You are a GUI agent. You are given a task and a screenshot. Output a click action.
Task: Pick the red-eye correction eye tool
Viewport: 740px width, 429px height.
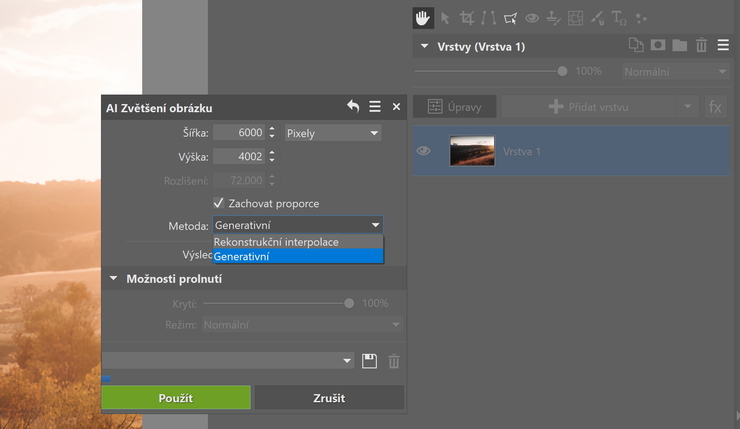(532, 17)
